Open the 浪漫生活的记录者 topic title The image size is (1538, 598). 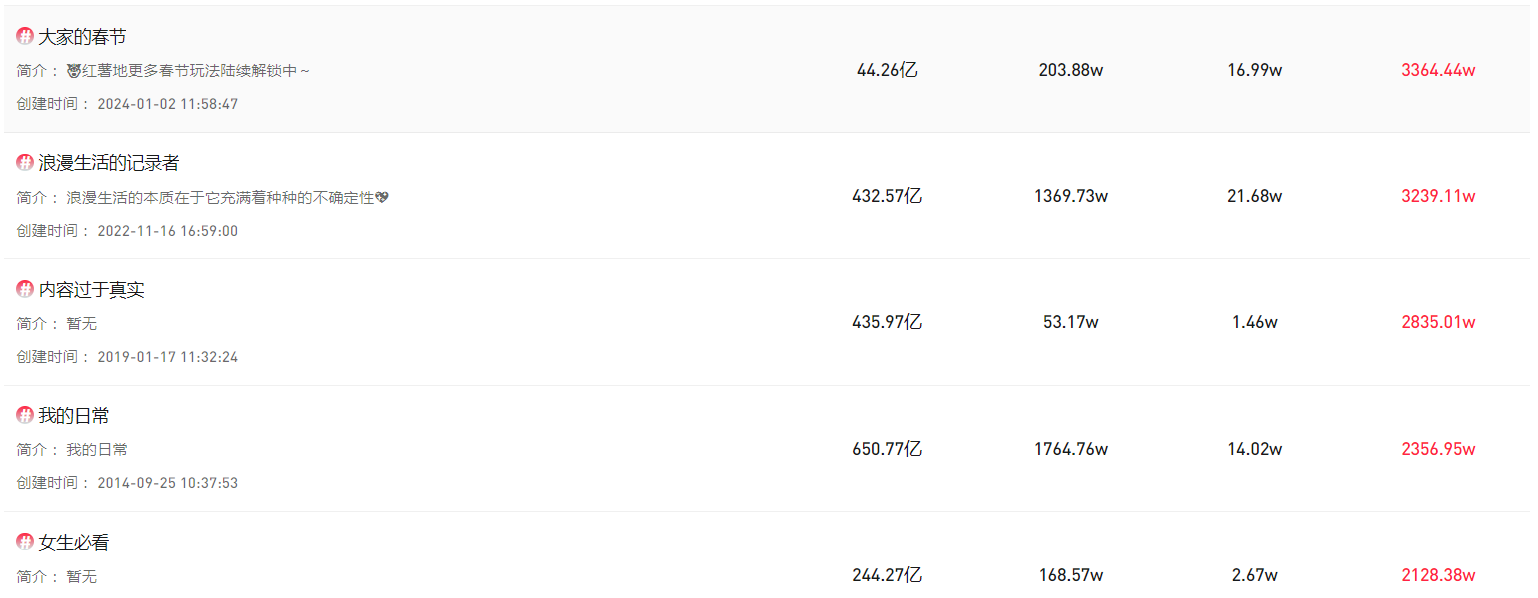[x=109, y=163]
